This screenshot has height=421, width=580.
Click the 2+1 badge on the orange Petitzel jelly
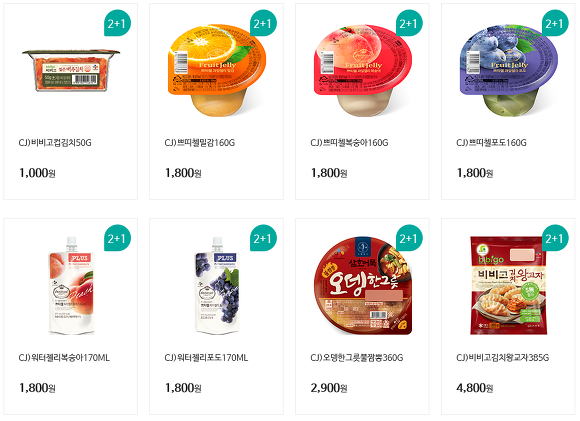pyautogui.click(x=263, y=23)
